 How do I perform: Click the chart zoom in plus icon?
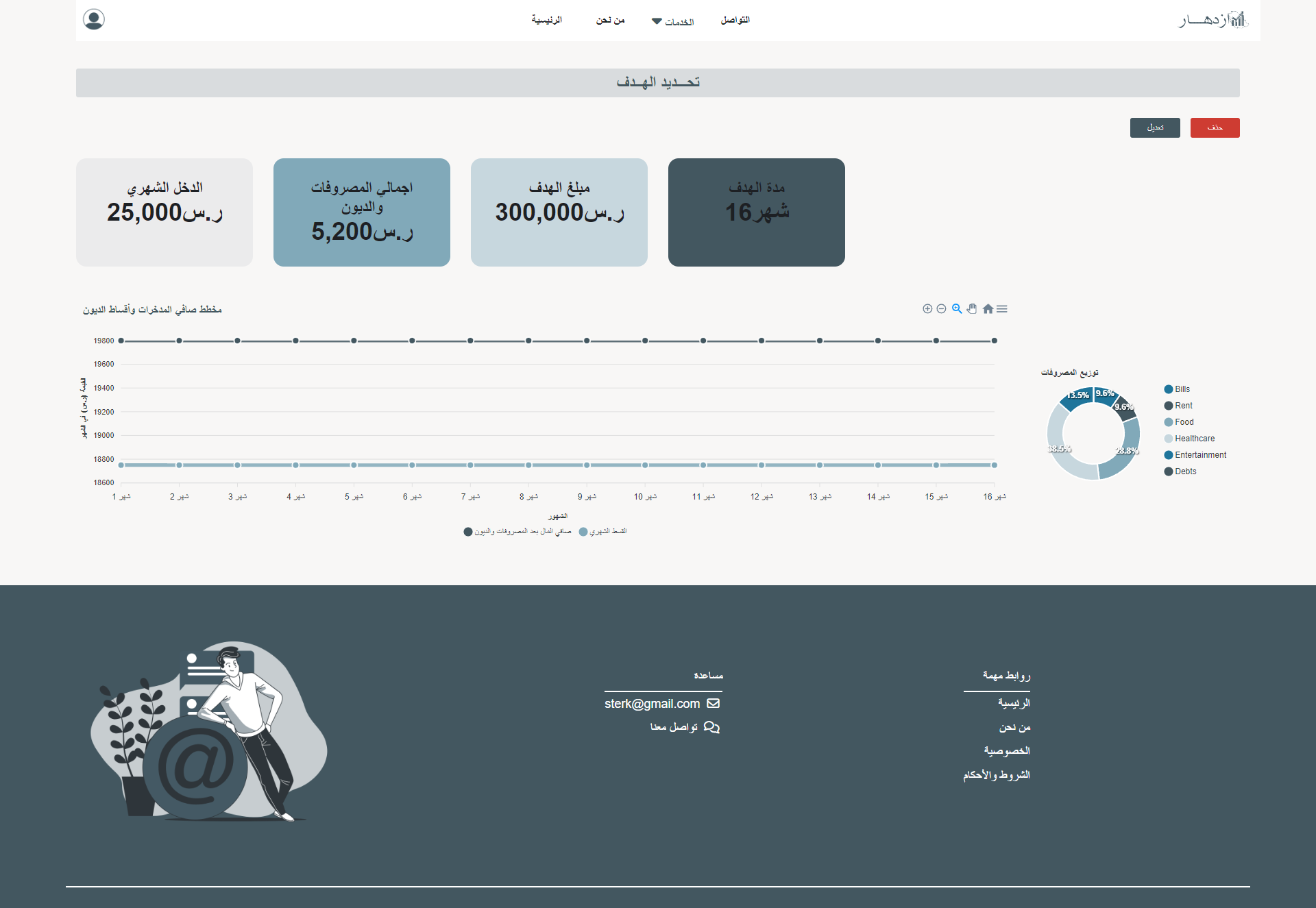(927, 309)
